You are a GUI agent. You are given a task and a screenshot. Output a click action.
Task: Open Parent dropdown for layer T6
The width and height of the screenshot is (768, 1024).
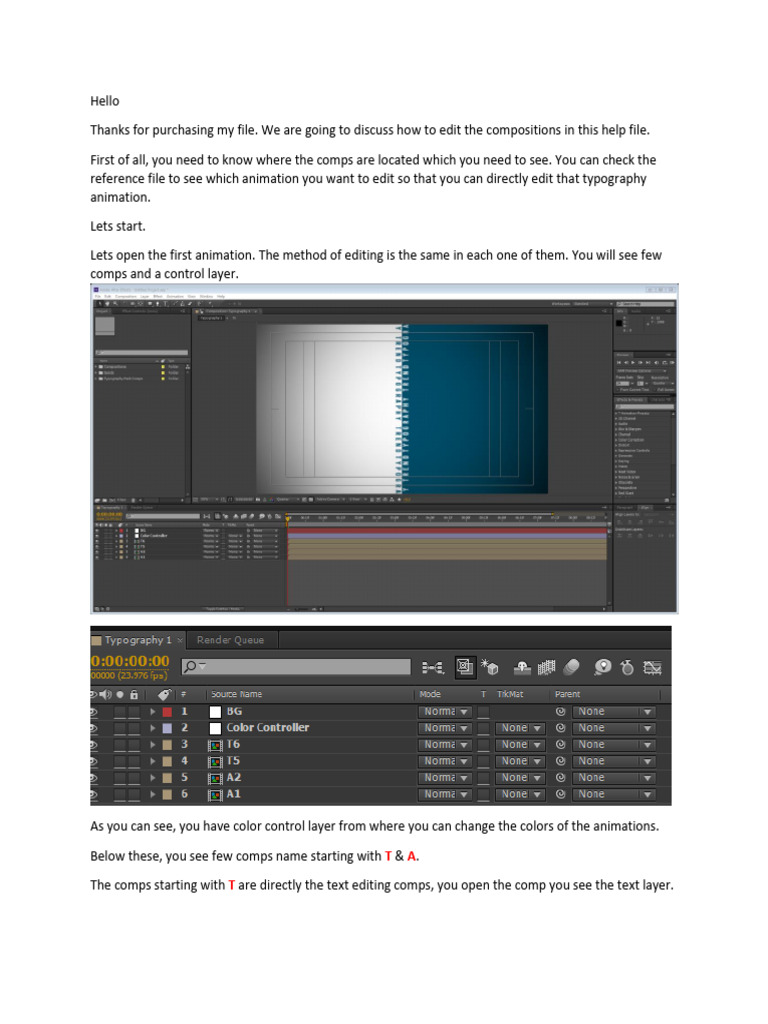tap(614, 744)
